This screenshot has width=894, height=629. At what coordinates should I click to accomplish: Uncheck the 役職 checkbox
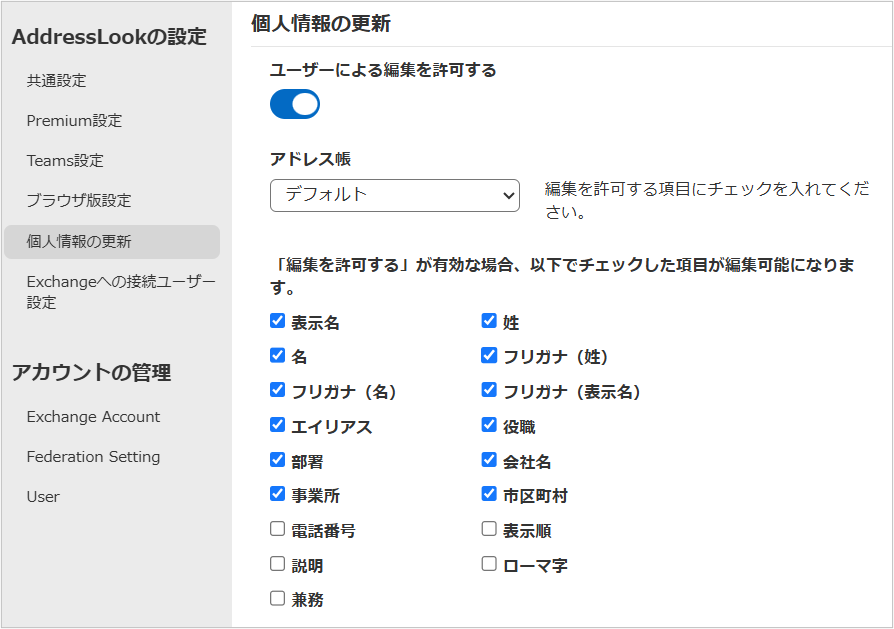[489, 425]
